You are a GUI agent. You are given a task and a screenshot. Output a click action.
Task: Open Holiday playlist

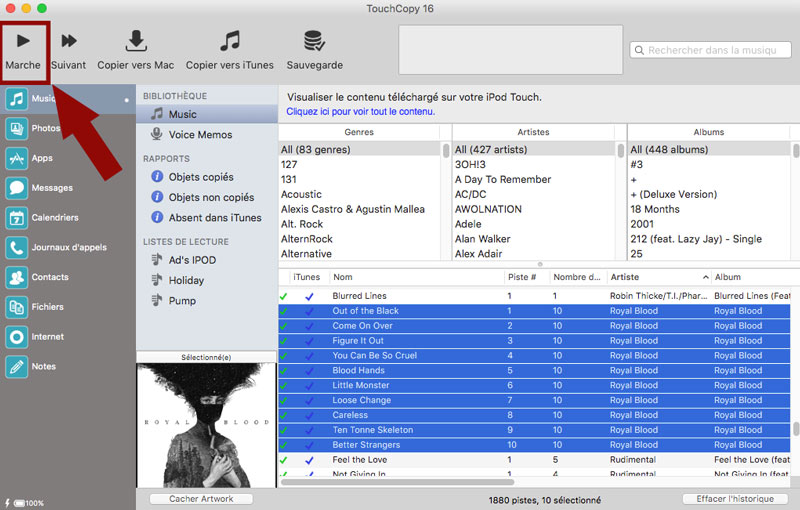[207, 280]
